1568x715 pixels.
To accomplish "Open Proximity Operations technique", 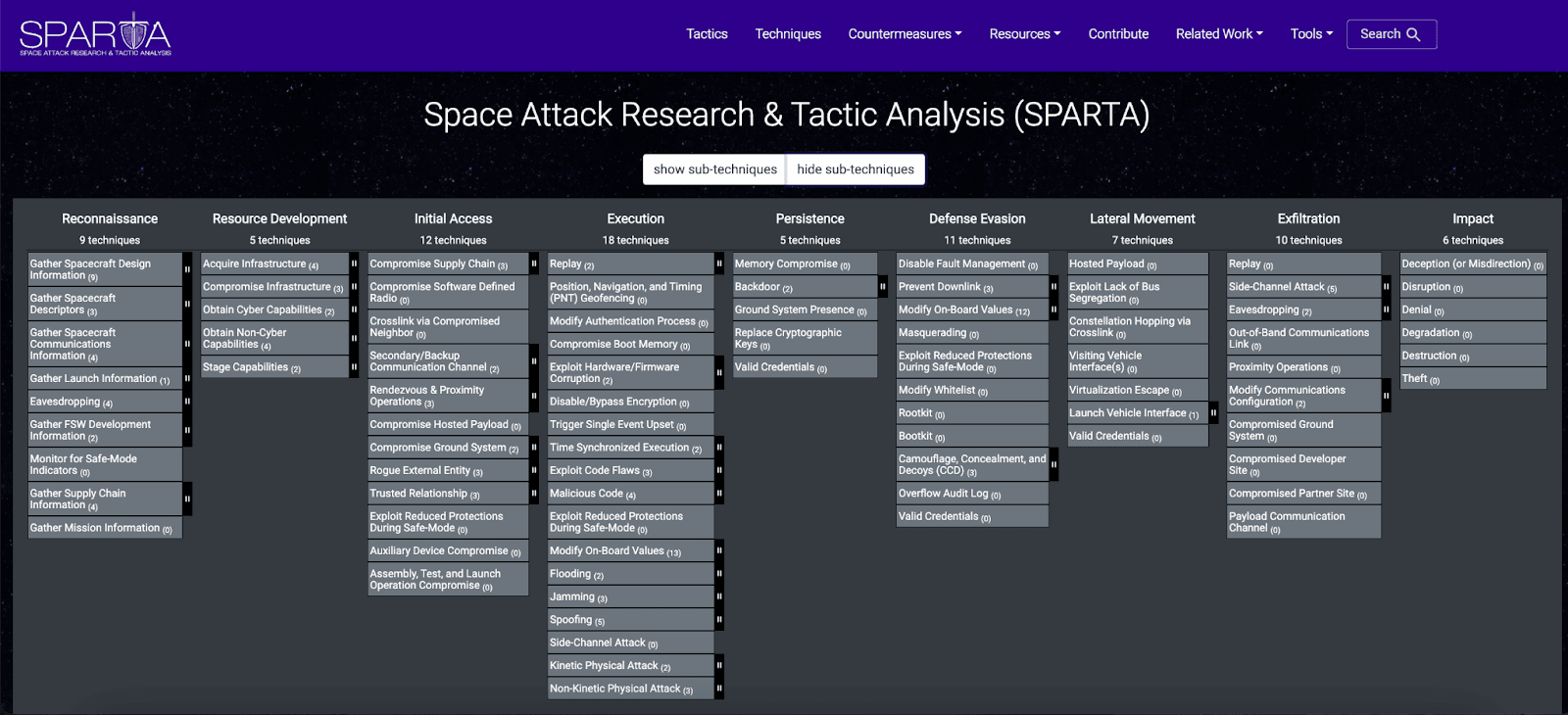I will point(1303,367).
